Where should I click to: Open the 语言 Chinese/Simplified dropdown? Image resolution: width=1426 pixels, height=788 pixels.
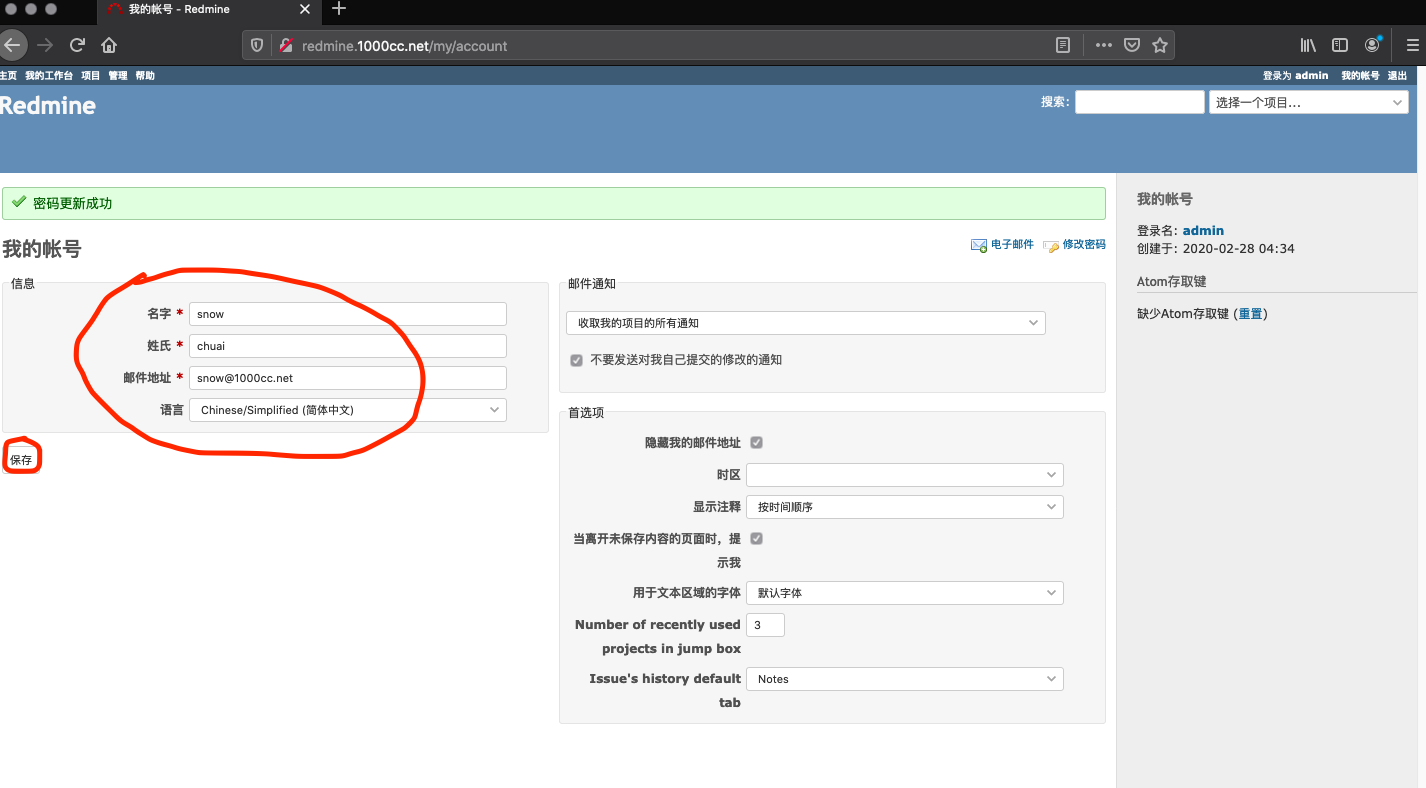(348, 410)
